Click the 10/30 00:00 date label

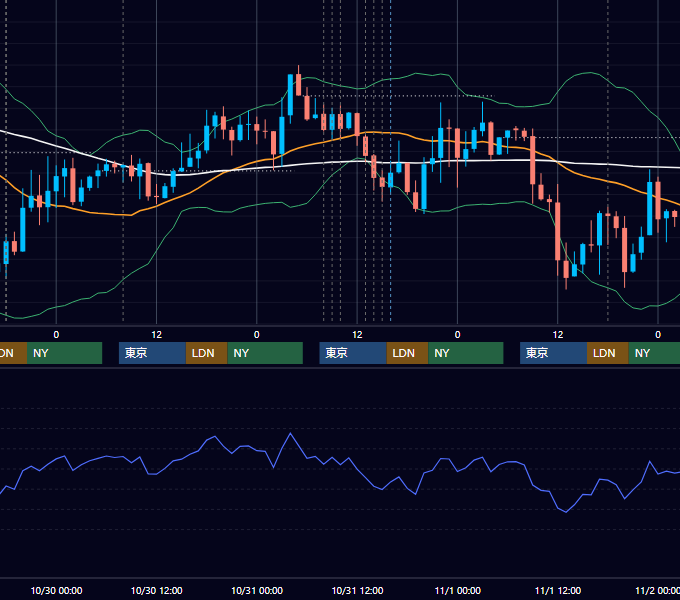tap(56, 590)
